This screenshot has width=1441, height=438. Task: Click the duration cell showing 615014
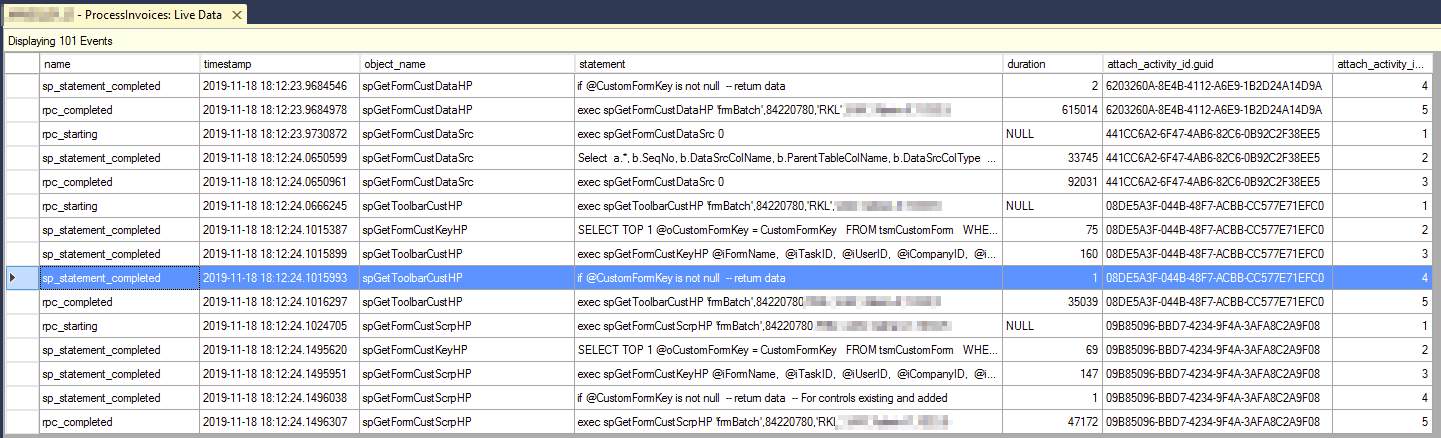[x=1052, y=110]
